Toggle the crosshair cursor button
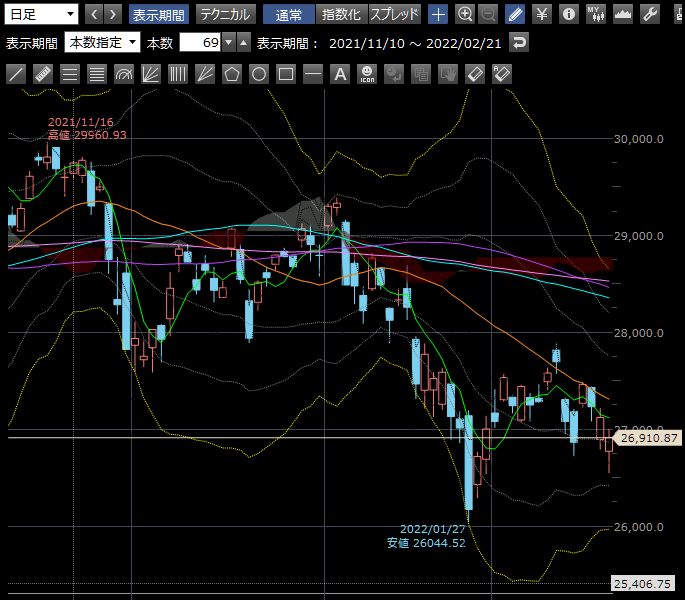This screenshot has height=600, width=685. pyautogui.click(x=439, y=14)
